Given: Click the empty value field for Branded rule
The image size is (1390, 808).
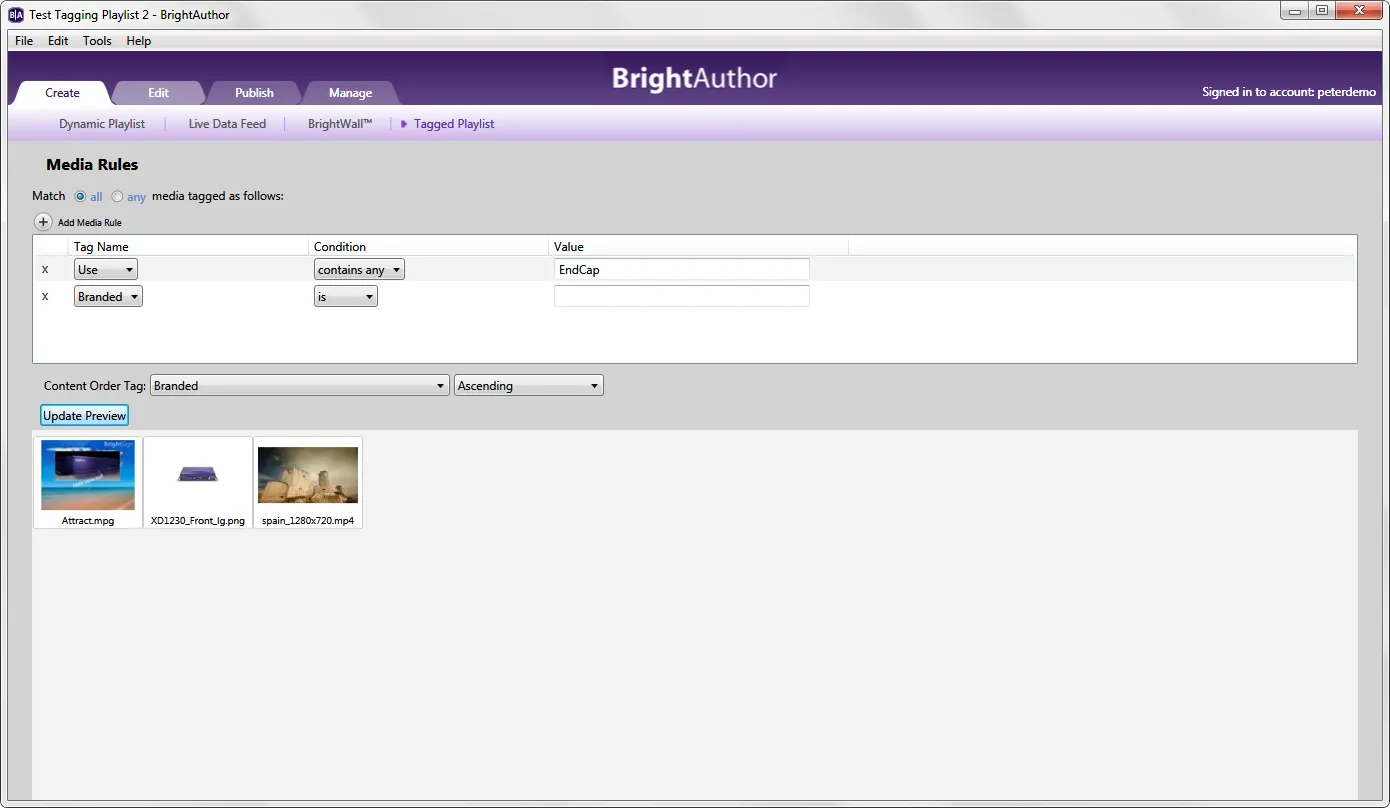Looking at the screenshot, I should point(681,296).
